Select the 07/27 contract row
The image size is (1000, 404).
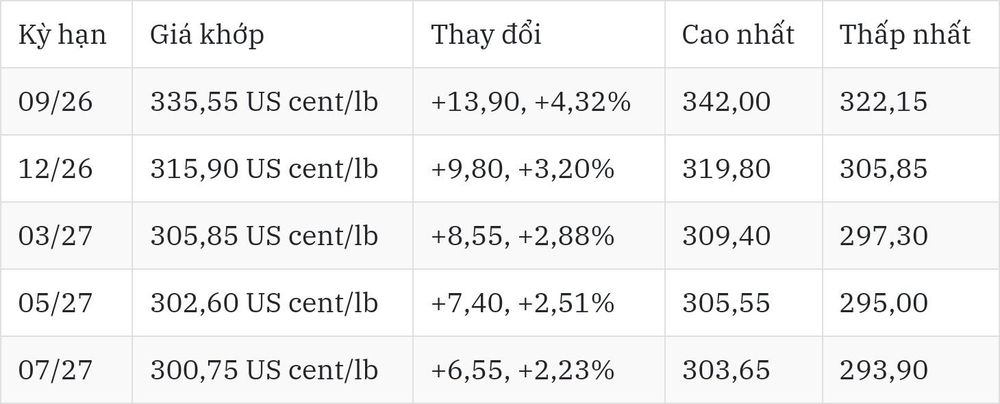coord(500,370)
